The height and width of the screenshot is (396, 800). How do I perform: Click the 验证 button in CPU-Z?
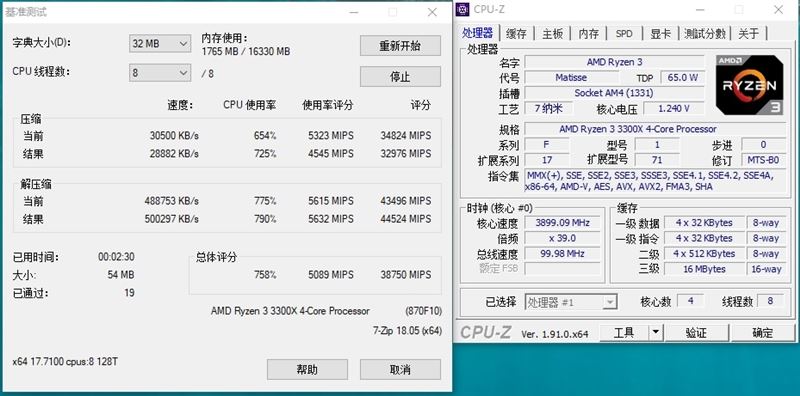[x=696, y=333]
